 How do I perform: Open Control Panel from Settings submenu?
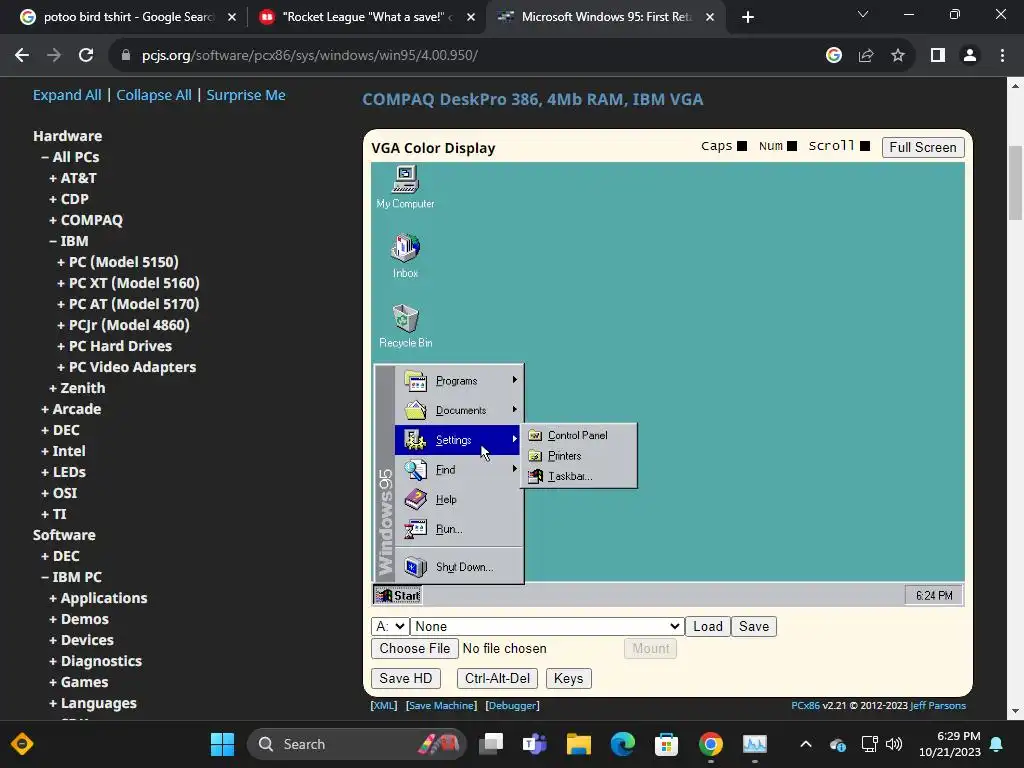coord(578,435)
